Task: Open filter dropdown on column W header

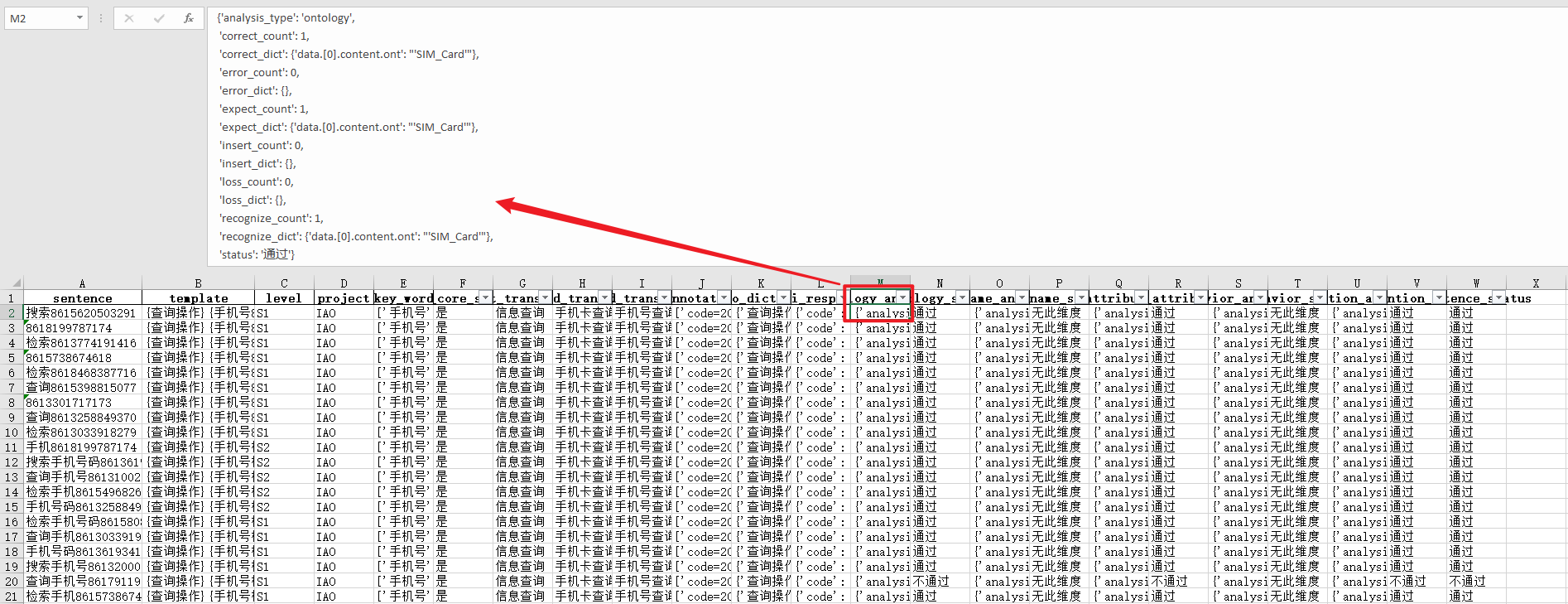Action: coord(1498,297)
